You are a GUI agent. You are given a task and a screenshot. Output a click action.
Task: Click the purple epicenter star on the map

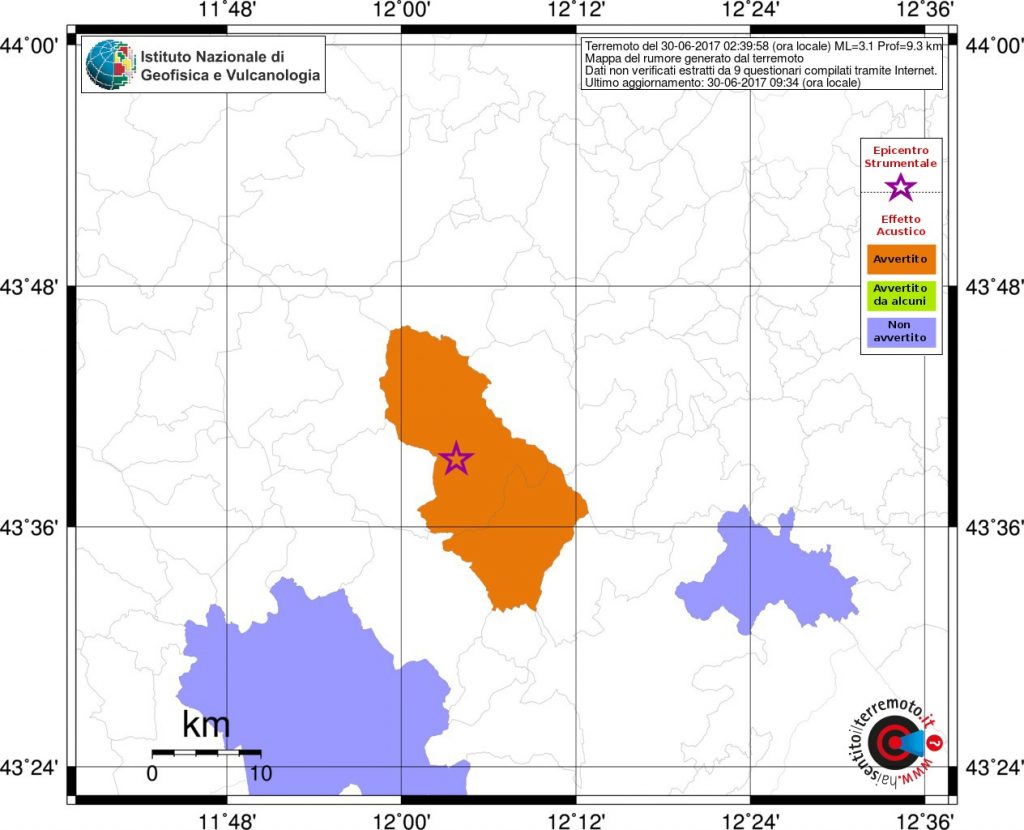456,458
